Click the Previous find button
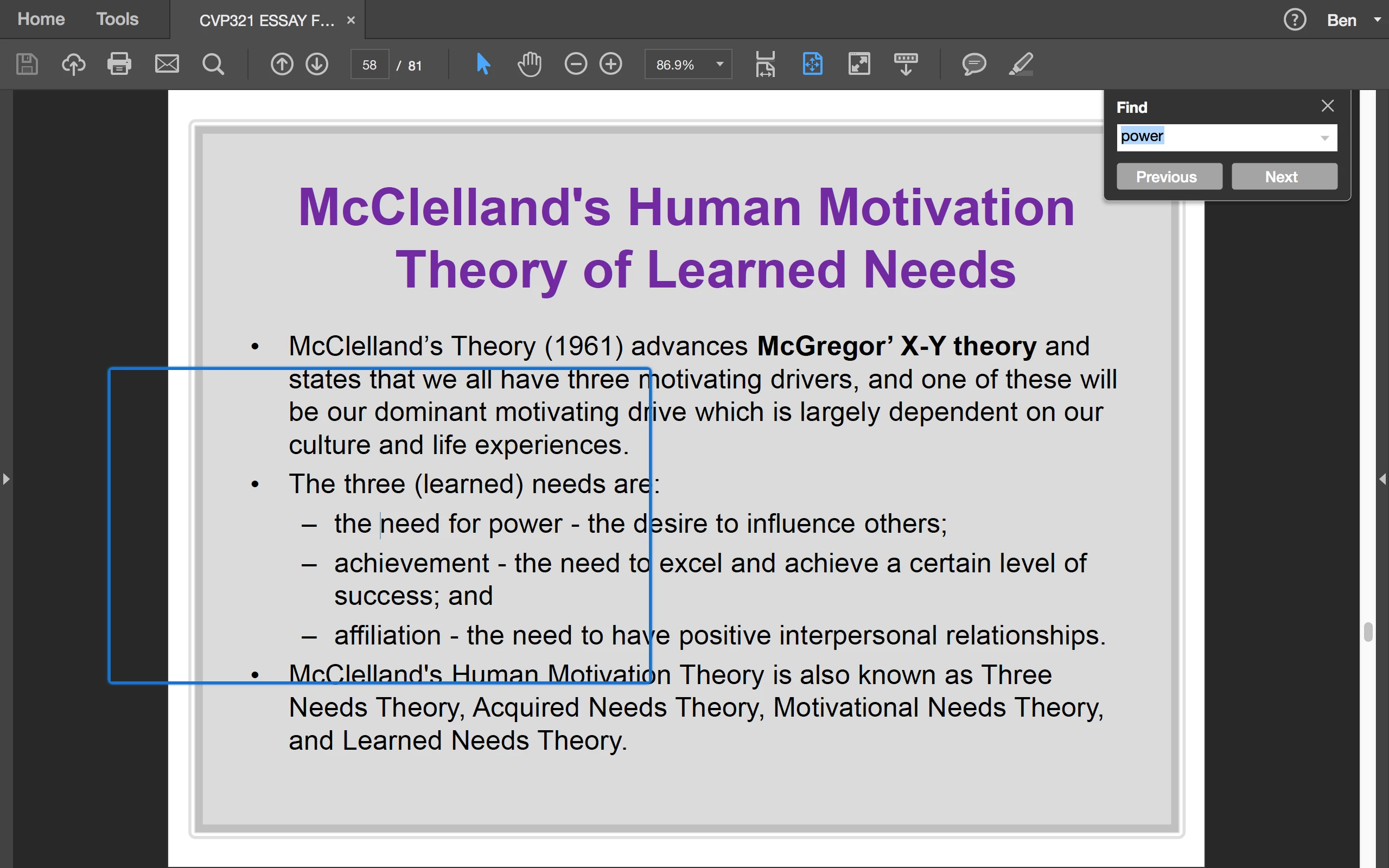The height and width of the screenshot is (868, 1389). [1169, 177]
